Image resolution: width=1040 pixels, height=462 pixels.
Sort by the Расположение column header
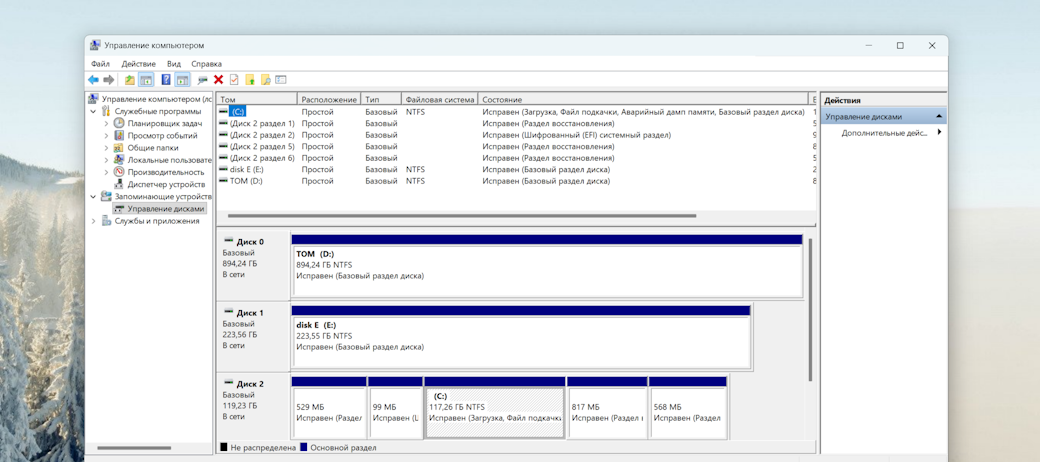(329, 99)
